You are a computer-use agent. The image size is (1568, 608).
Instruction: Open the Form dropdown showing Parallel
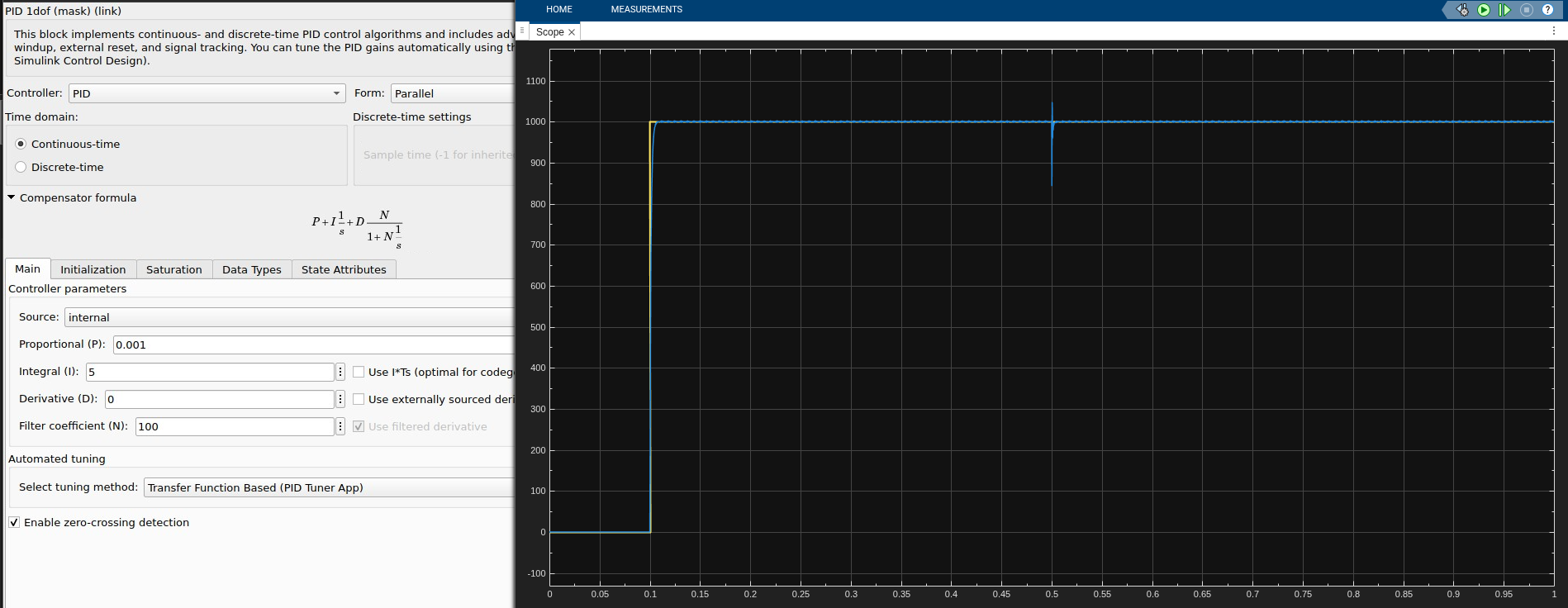452,93
